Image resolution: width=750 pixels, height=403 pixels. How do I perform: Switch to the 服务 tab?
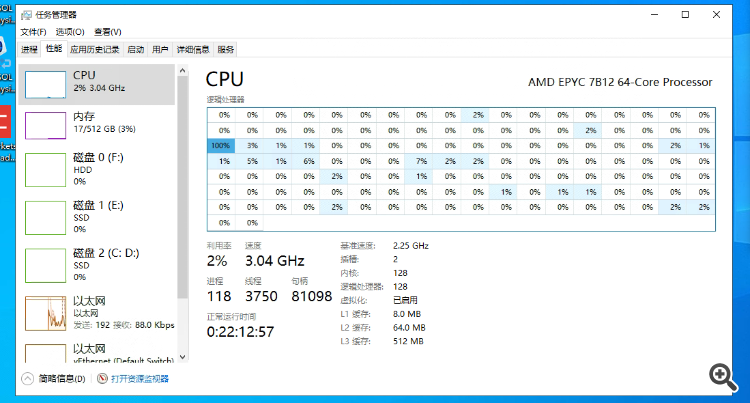[x=226, y=49]
